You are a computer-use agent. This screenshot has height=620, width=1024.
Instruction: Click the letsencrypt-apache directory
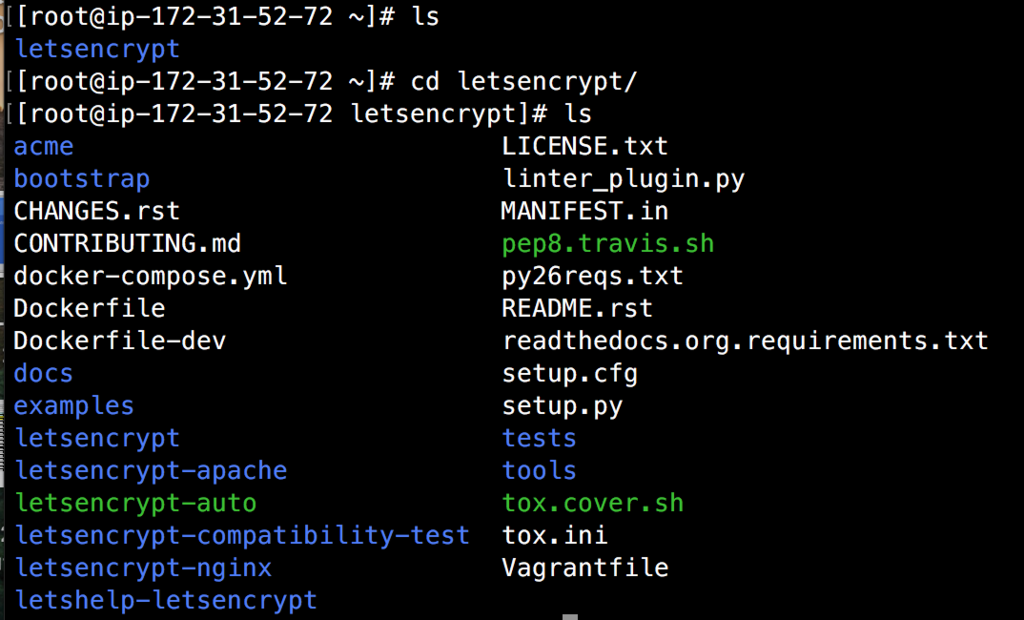(151, 471)
